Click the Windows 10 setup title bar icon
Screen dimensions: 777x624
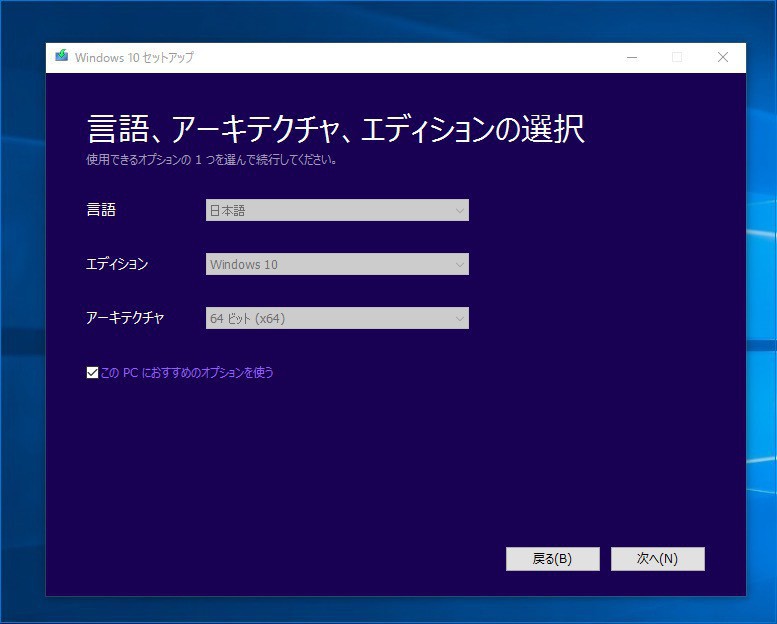click(x=61, y=56)
